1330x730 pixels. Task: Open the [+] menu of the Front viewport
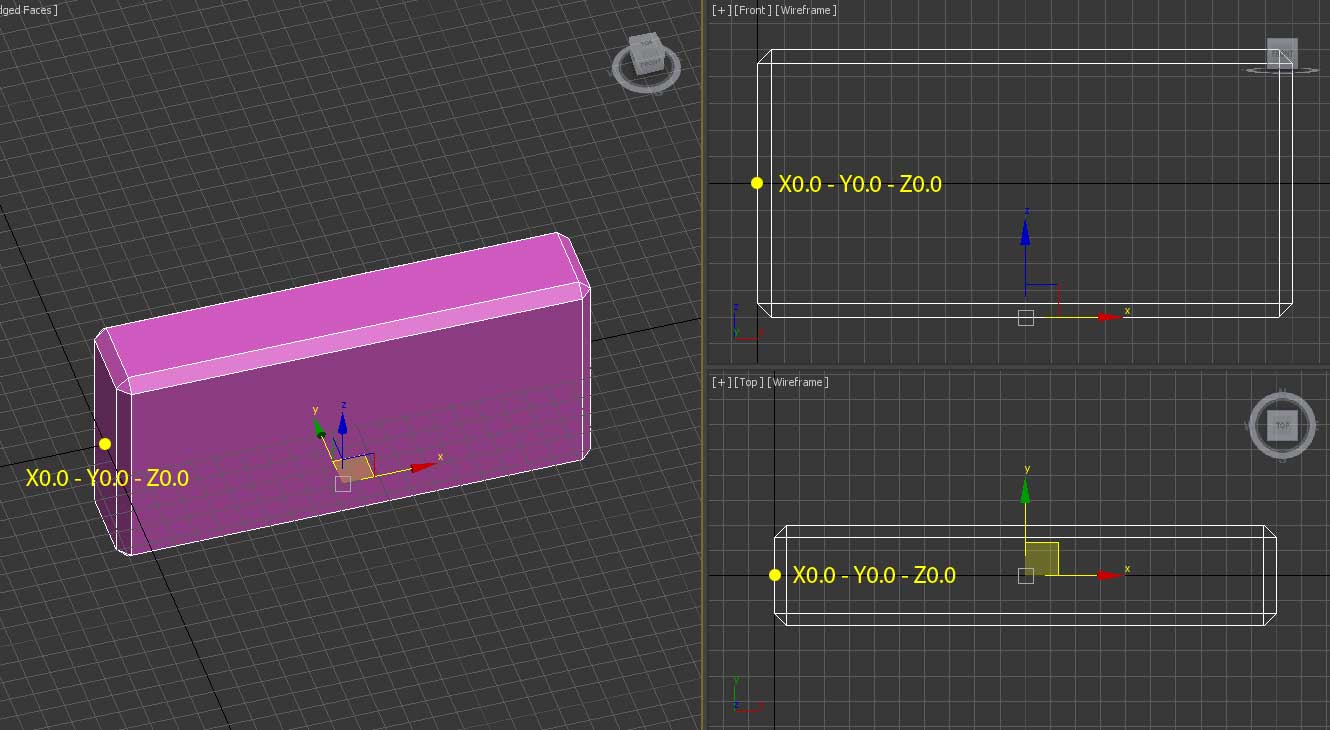720,10
